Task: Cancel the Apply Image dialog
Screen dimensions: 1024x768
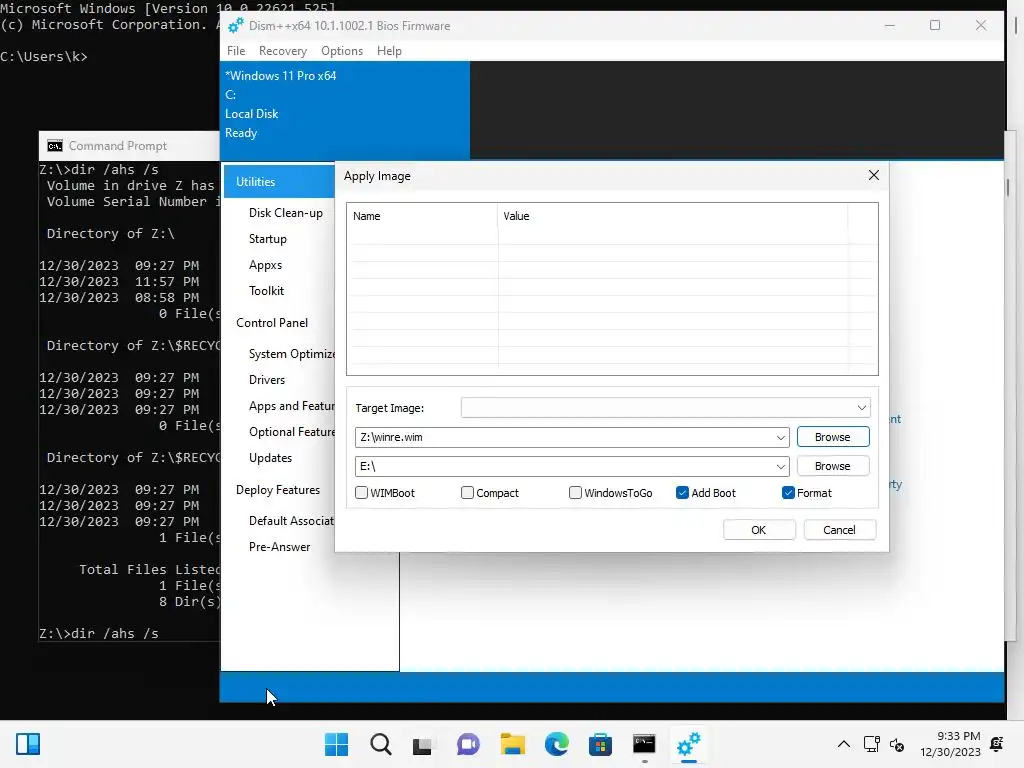Action: pos(839,530)
